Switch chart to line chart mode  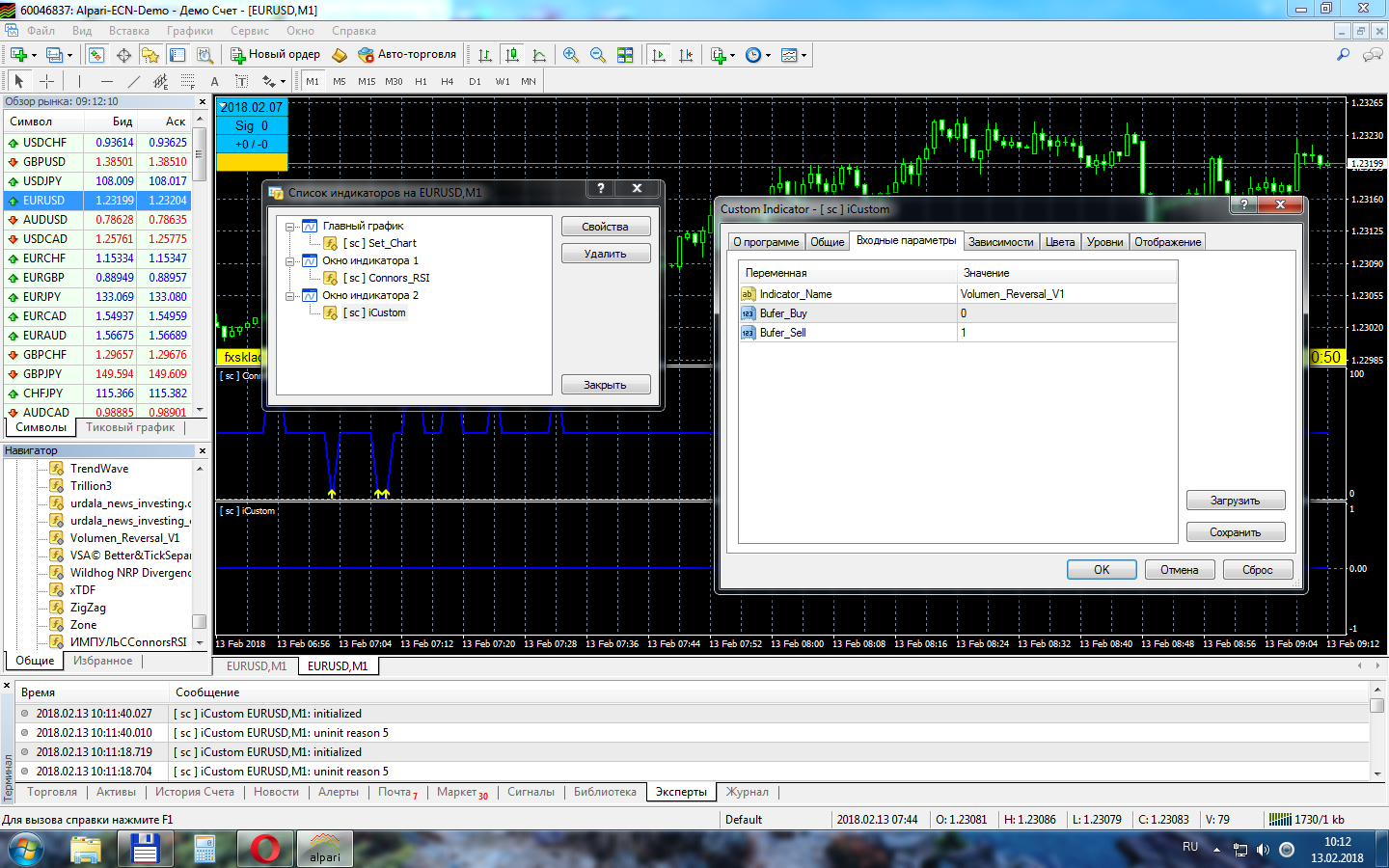(x=539, y=55)
